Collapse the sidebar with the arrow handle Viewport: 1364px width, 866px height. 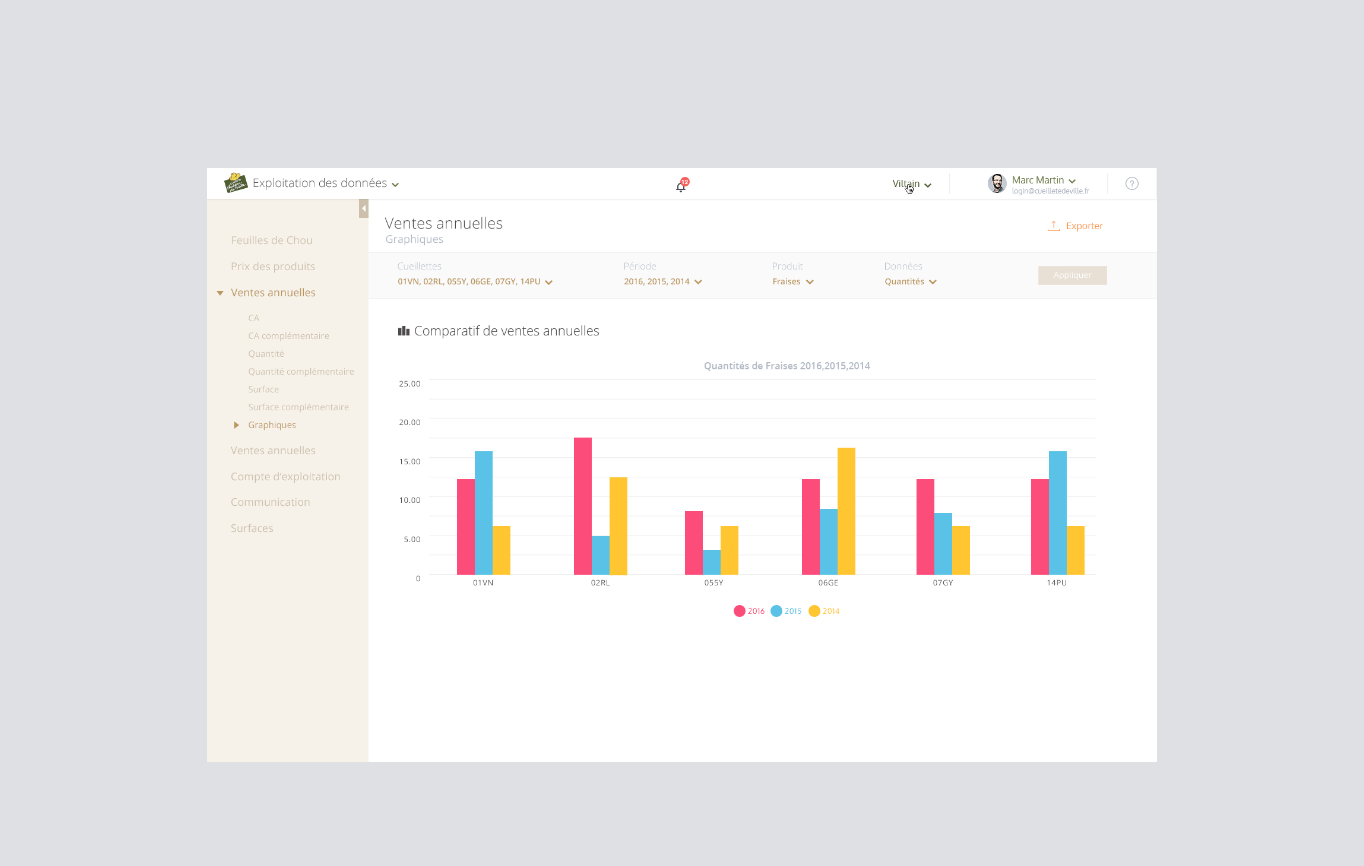(364, 208)
